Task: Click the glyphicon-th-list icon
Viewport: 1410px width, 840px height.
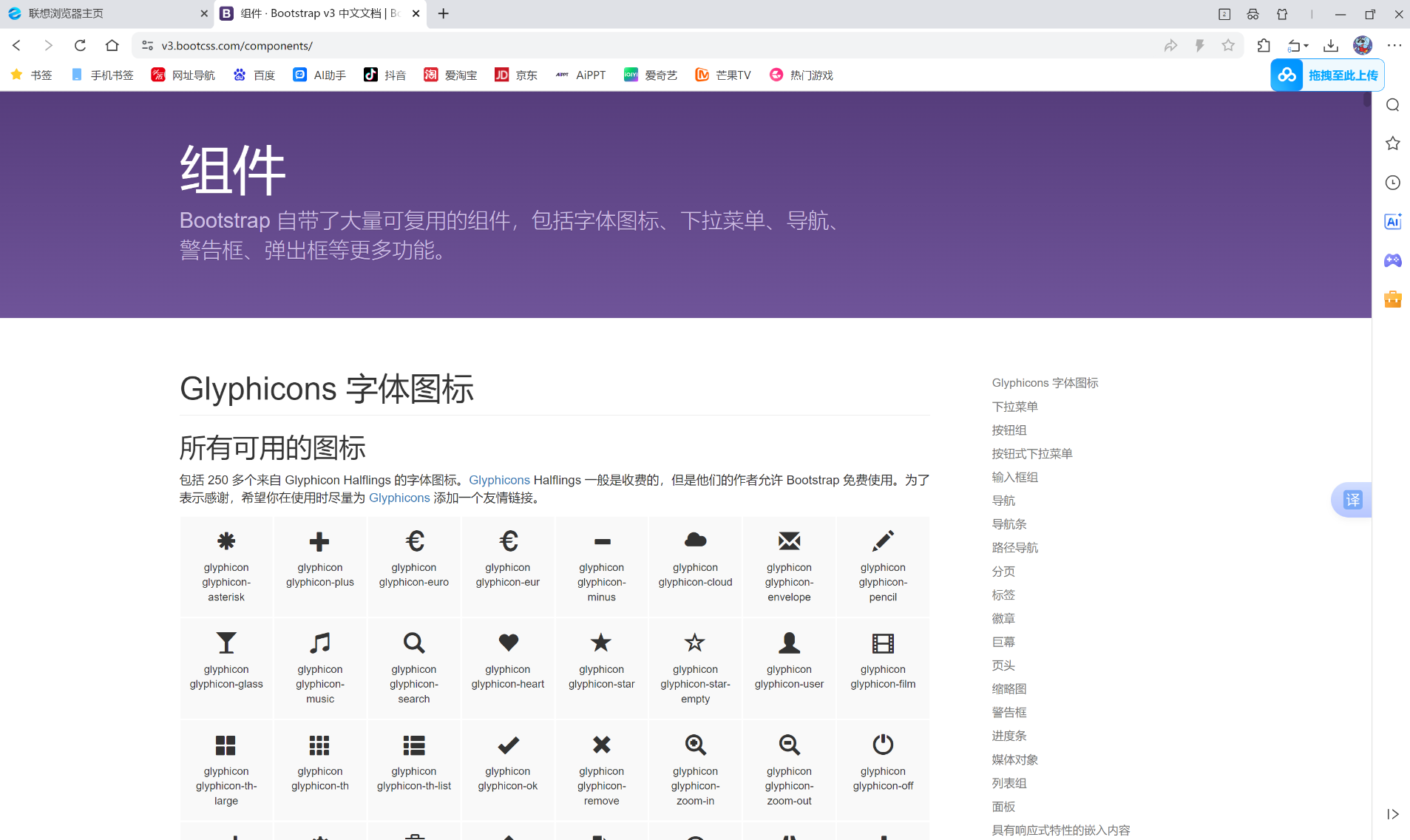Action: coord(414,745)
